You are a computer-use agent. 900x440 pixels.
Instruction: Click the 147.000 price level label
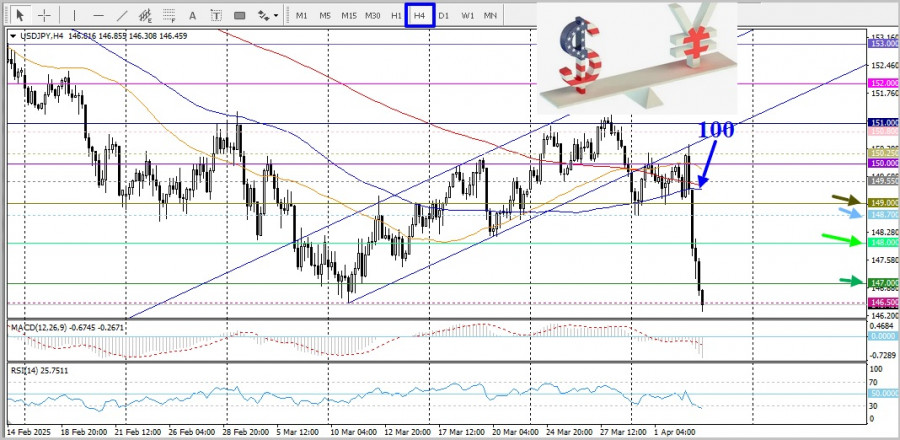884,283
